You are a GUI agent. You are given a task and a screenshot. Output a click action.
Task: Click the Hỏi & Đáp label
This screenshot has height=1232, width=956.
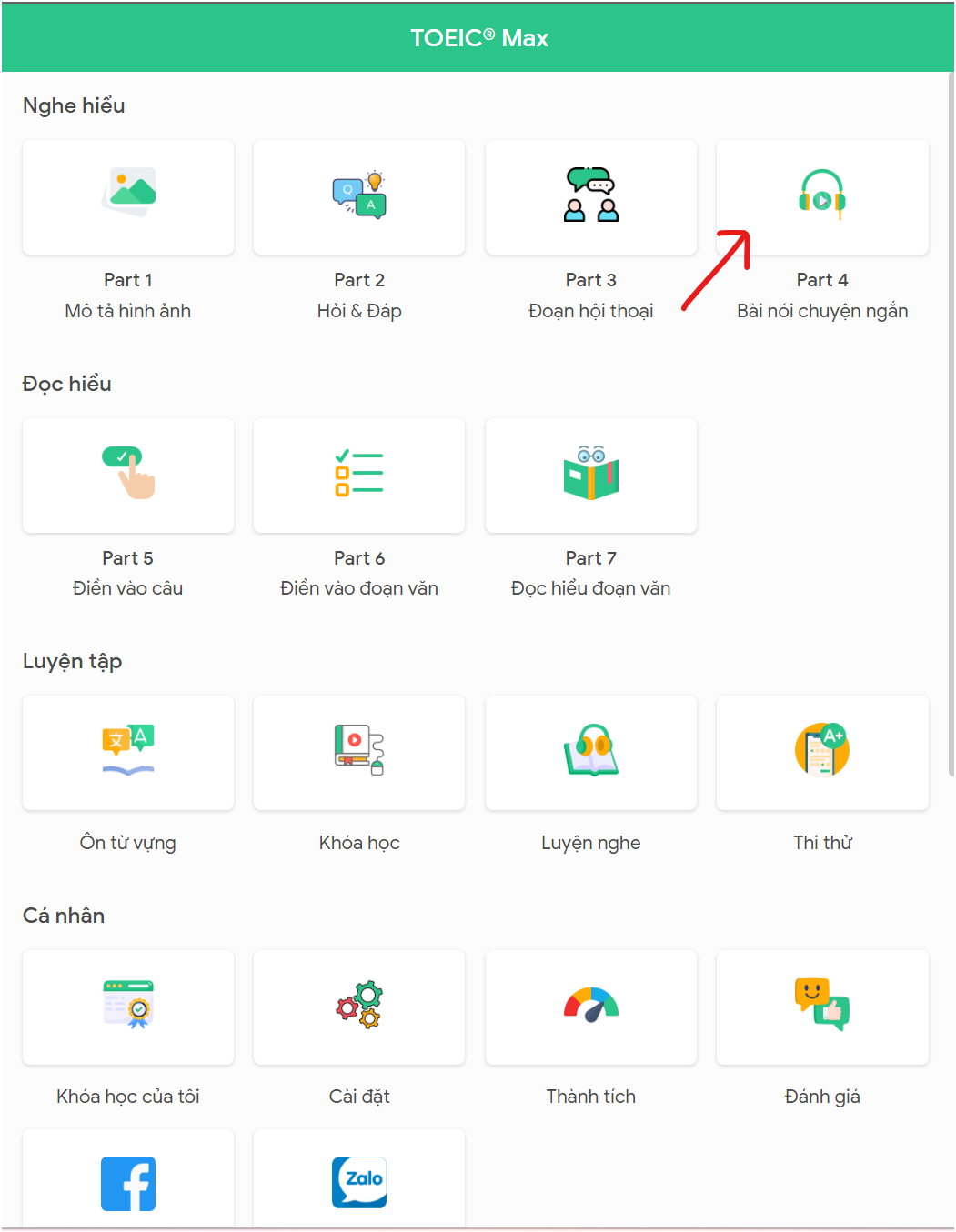[359, 311]
